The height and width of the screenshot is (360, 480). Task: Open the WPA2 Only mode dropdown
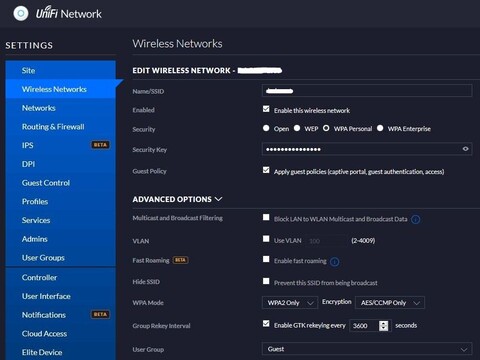point(290,303)
